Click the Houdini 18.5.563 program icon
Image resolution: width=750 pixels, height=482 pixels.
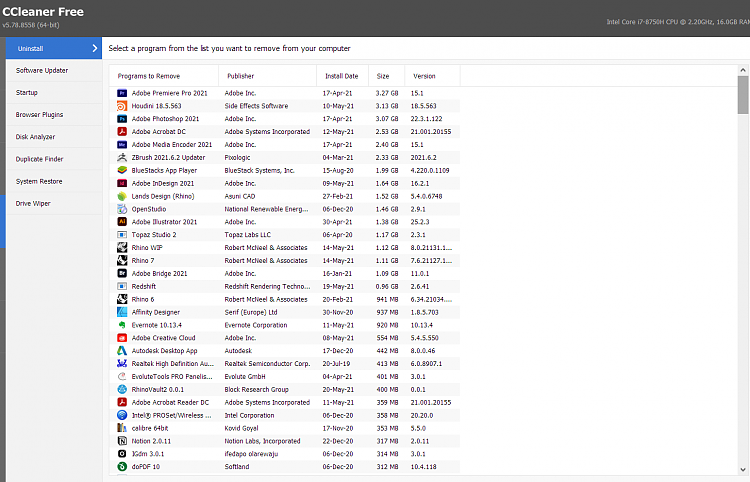(x=122, y=106)
